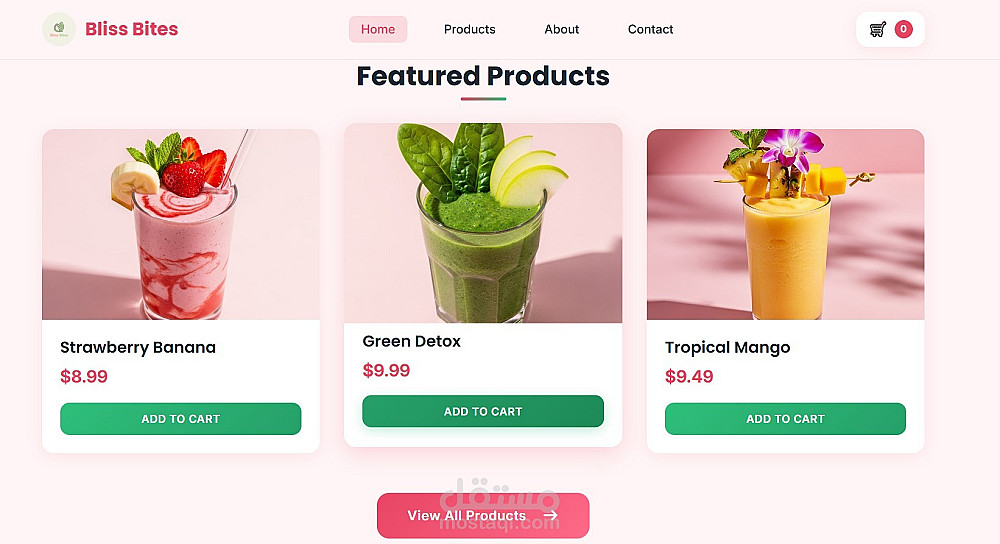Open the Tropical Mango smoothie image

click(785, 224)
